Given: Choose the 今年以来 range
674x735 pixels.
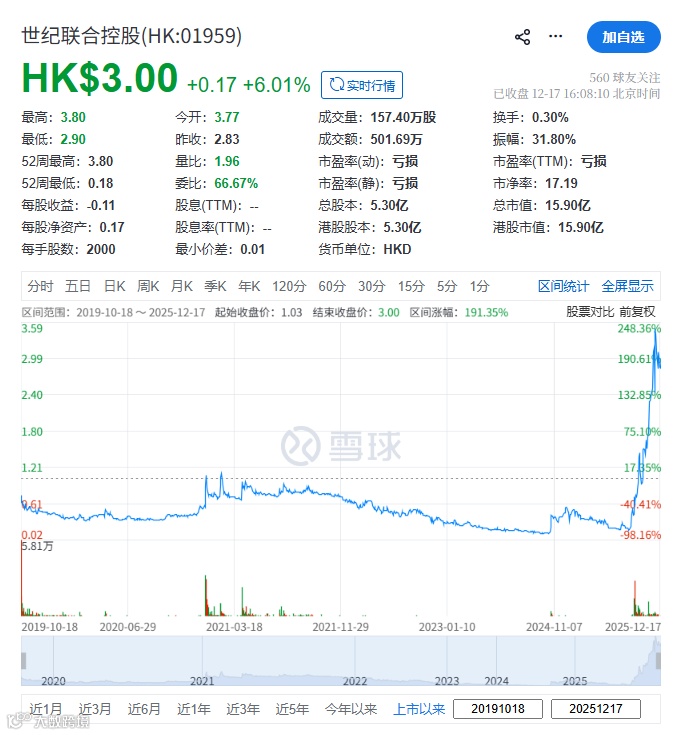Looking at the screenshot, I should coord(351,709).
